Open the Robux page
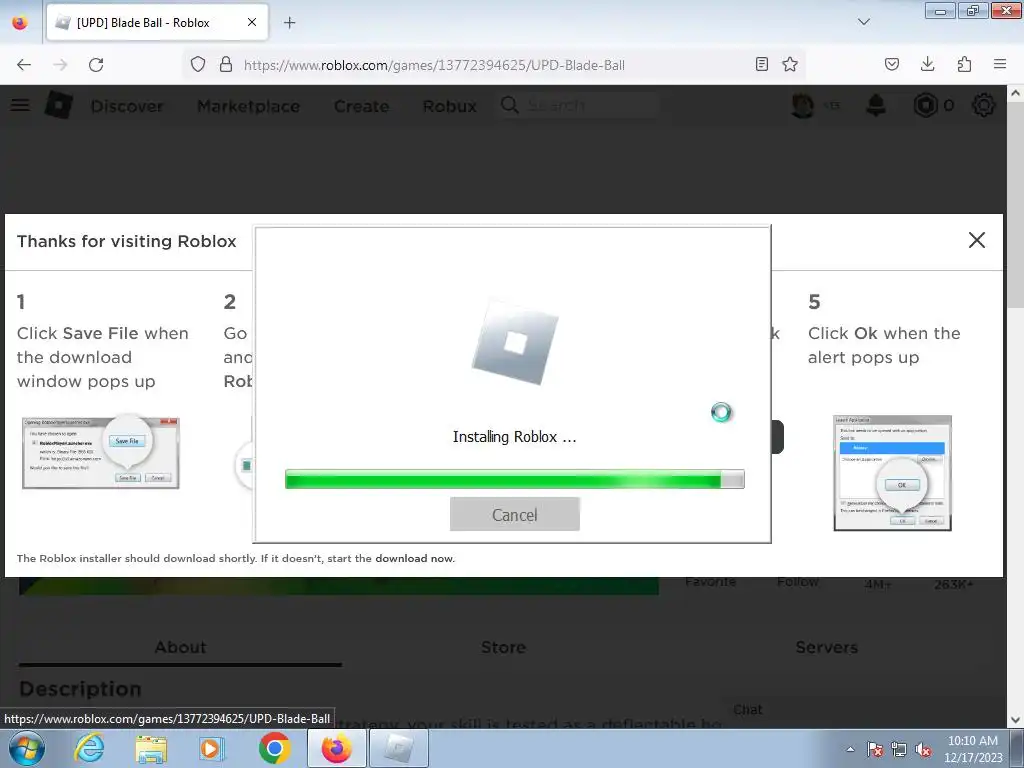This screenshot has height=768, width=1024. coord(450,106)
